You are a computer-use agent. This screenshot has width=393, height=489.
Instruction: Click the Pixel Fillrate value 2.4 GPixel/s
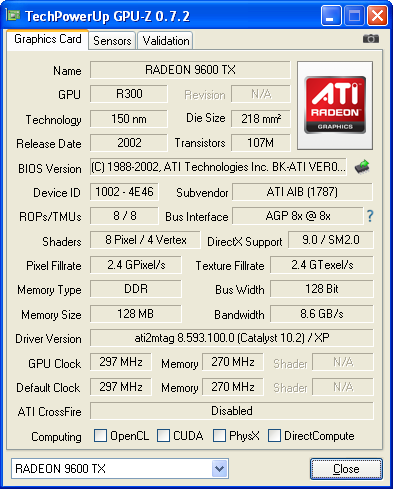click(x=136, y=265)
